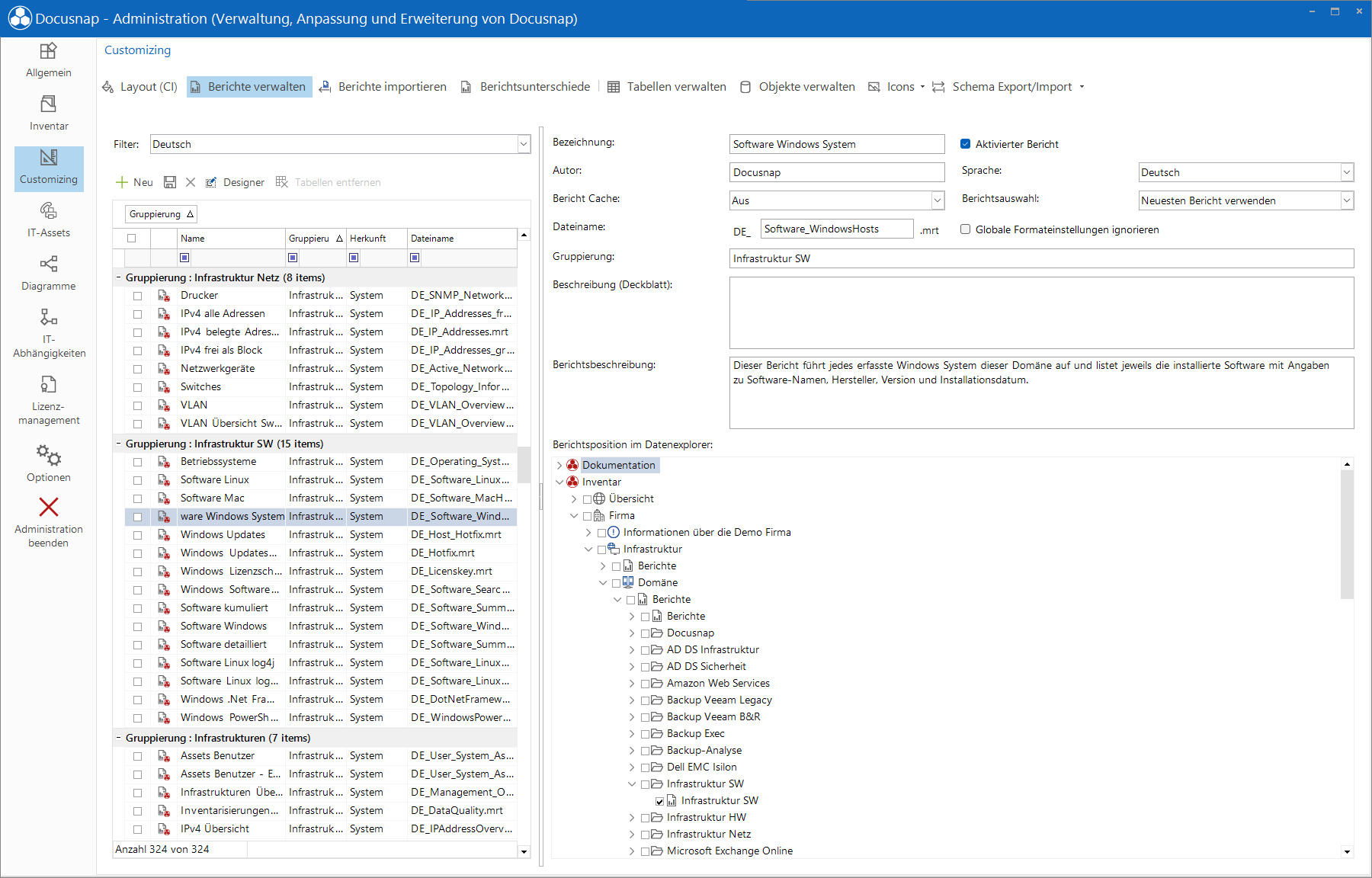Open the Allgemein section in sidebar
This screenshot has width=1372, height=878.
tap(49, 61)
